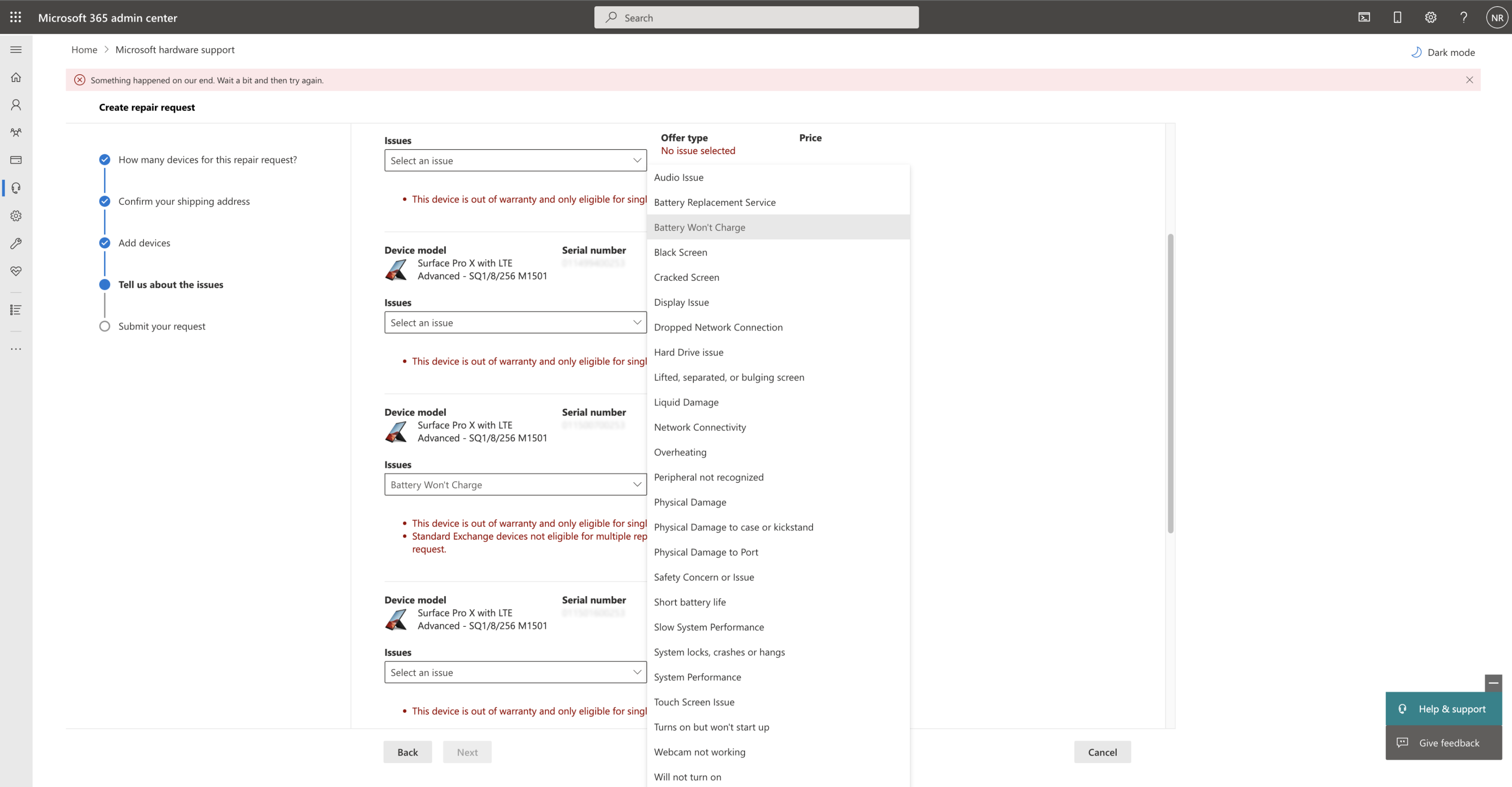Choose 'Physical Damage to Port' option
Viewport: 1512px width, 787px height.
click(x=778, y=552)
